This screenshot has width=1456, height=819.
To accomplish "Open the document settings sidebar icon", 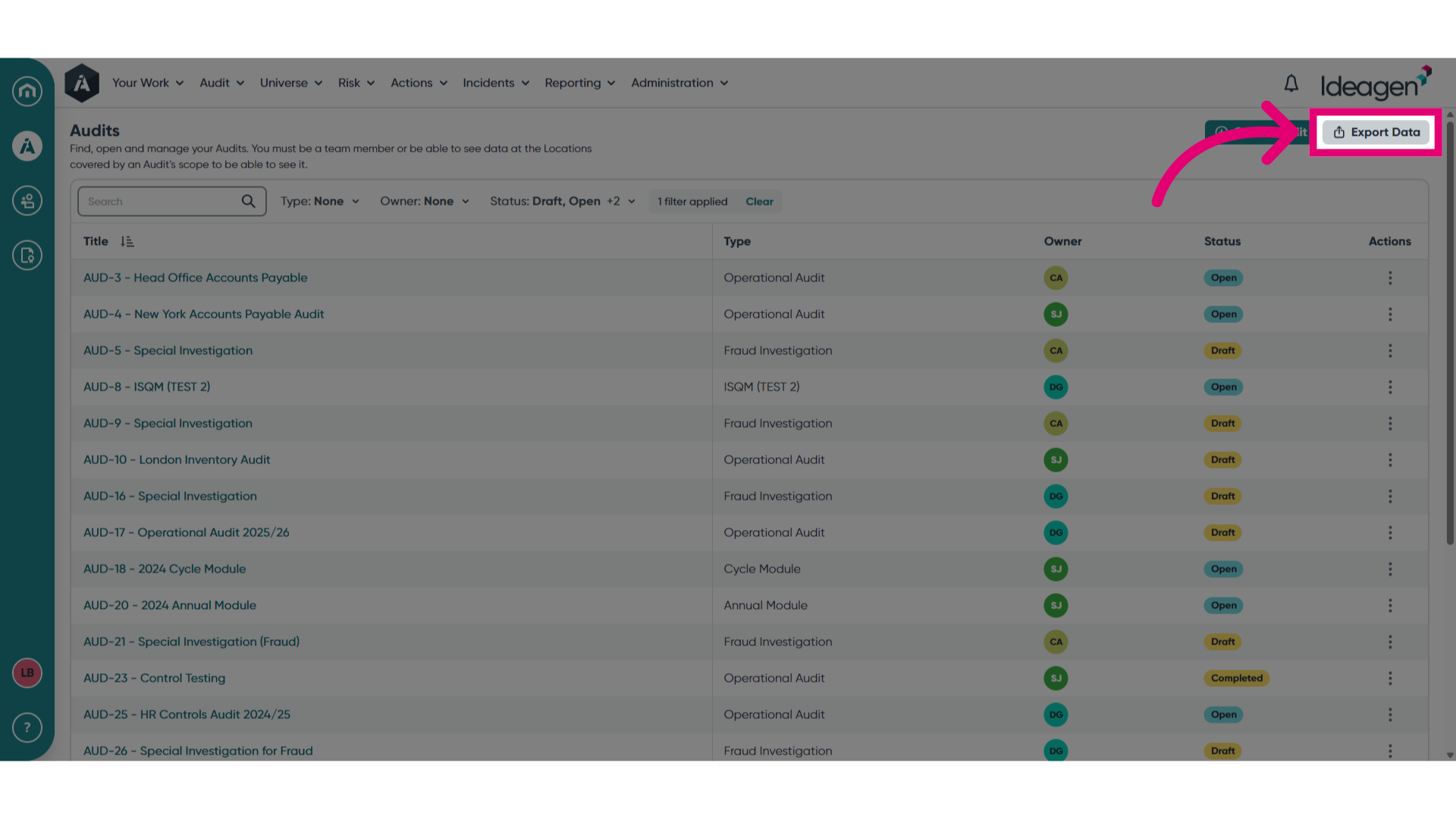I will tap(27, 256).
